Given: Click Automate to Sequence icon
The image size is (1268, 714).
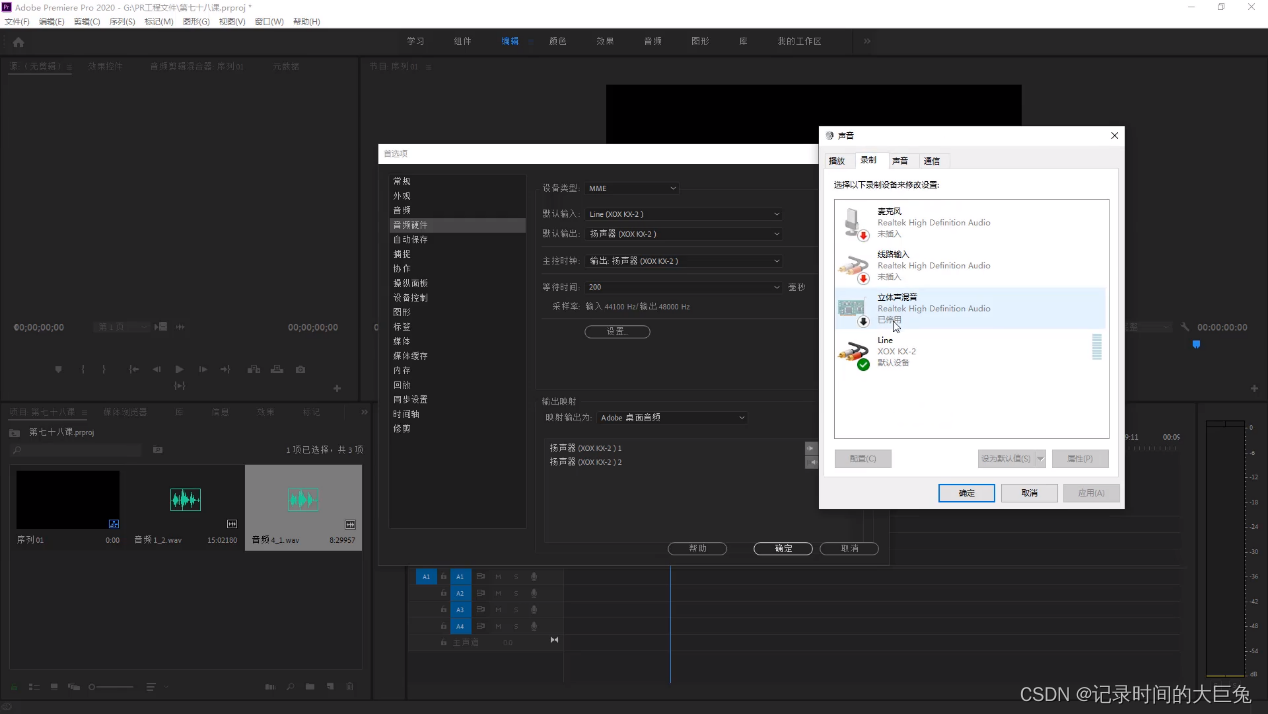Looking at the screenshot, I should [270, 687].
